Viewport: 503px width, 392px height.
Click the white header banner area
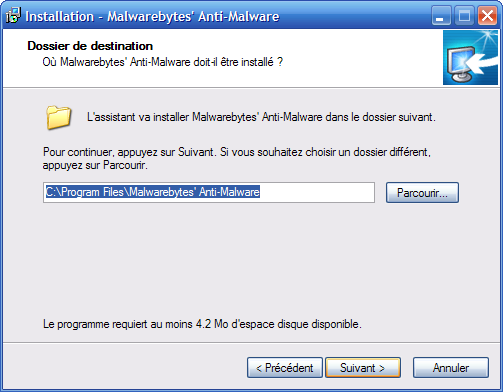click(x=223, y=58)
